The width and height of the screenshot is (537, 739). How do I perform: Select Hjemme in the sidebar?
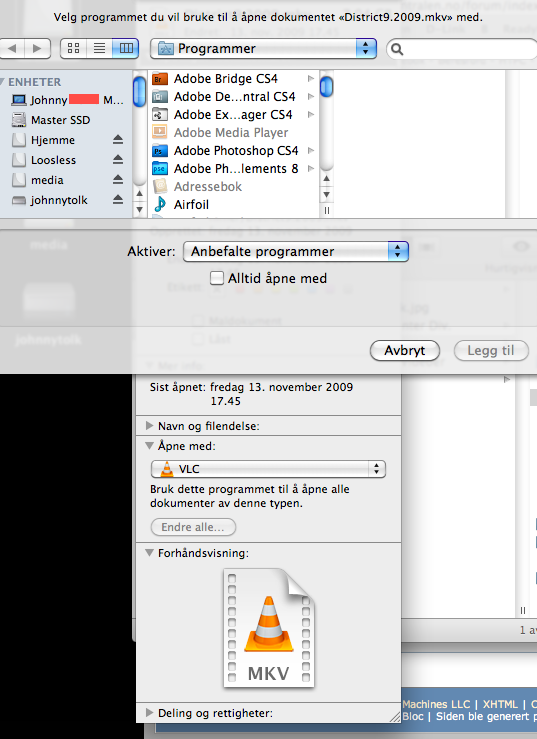(53, 140)
